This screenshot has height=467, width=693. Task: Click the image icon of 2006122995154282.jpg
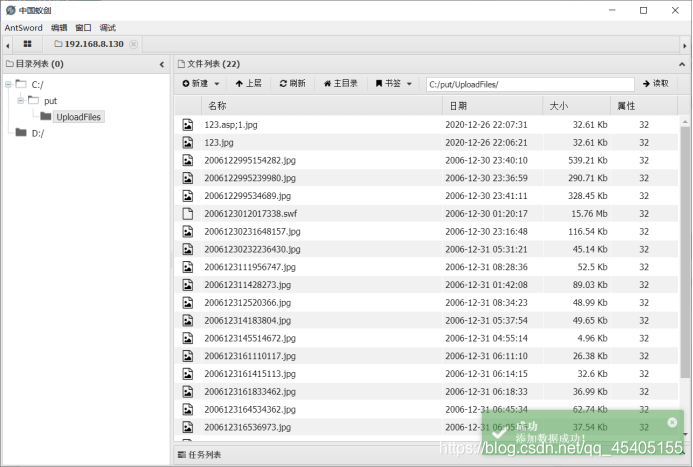coord(188,160)
